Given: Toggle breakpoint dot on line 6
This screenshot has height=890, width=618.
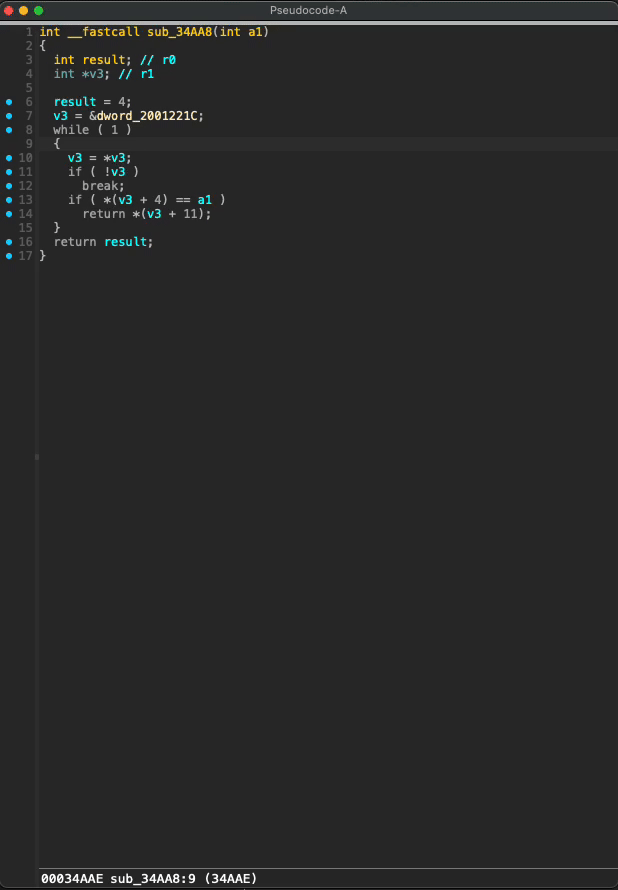Looking at the screenshot, I should [9, 102].
